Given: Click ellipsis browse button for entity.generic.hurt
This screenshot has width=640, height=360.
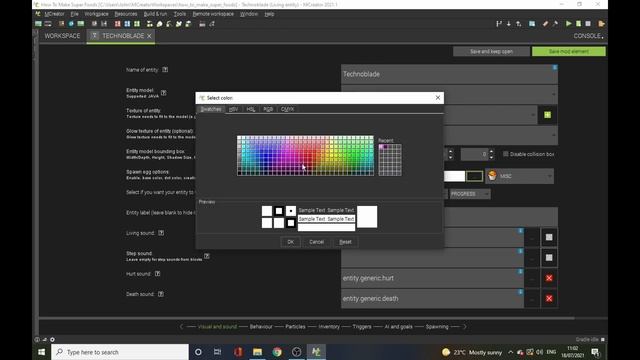Looking at the screenshot, I should pyautogui.click(x=532, y=278).
